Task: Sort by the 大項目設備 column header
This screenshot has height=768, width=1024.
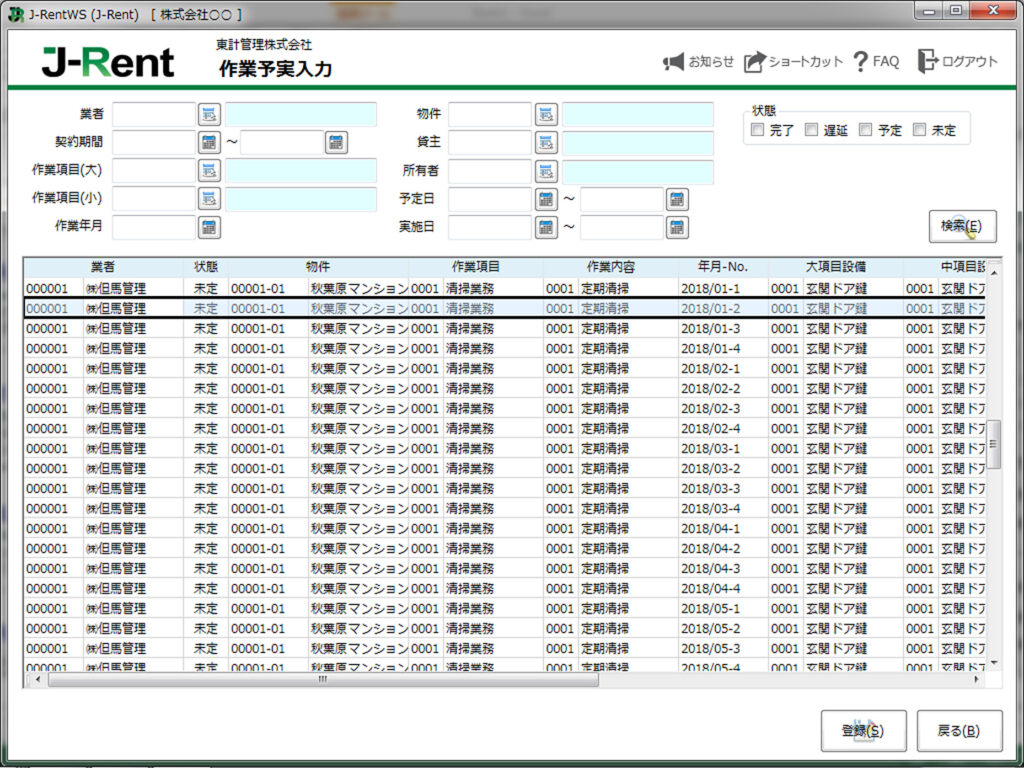Action: click(836, 267)
